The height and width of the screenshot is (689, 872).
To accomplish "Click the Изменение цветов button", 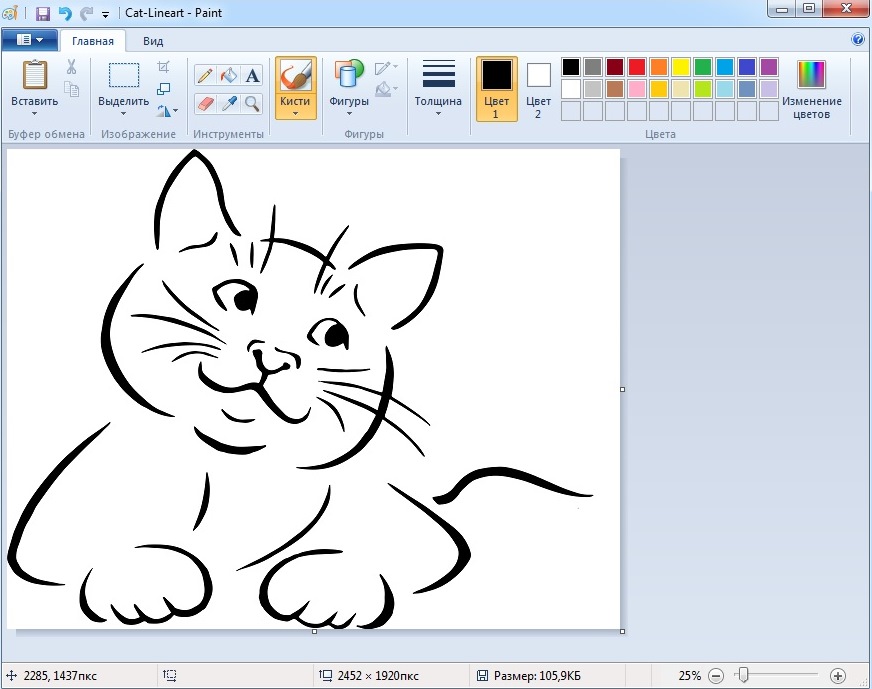I will click(811, 88).
